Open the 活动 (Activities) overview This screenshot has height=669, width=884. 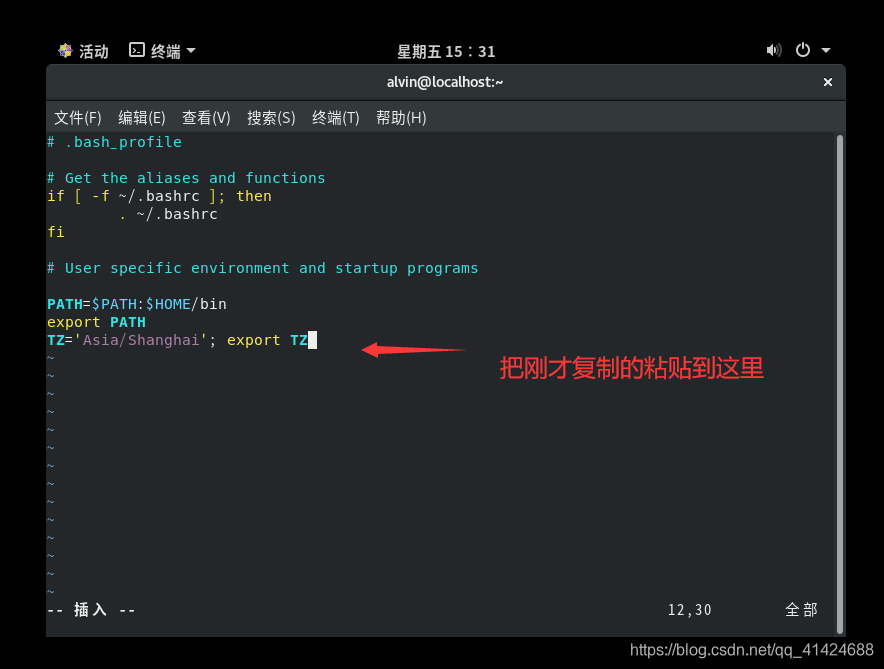pyautogui.click(x=94, y=51)
